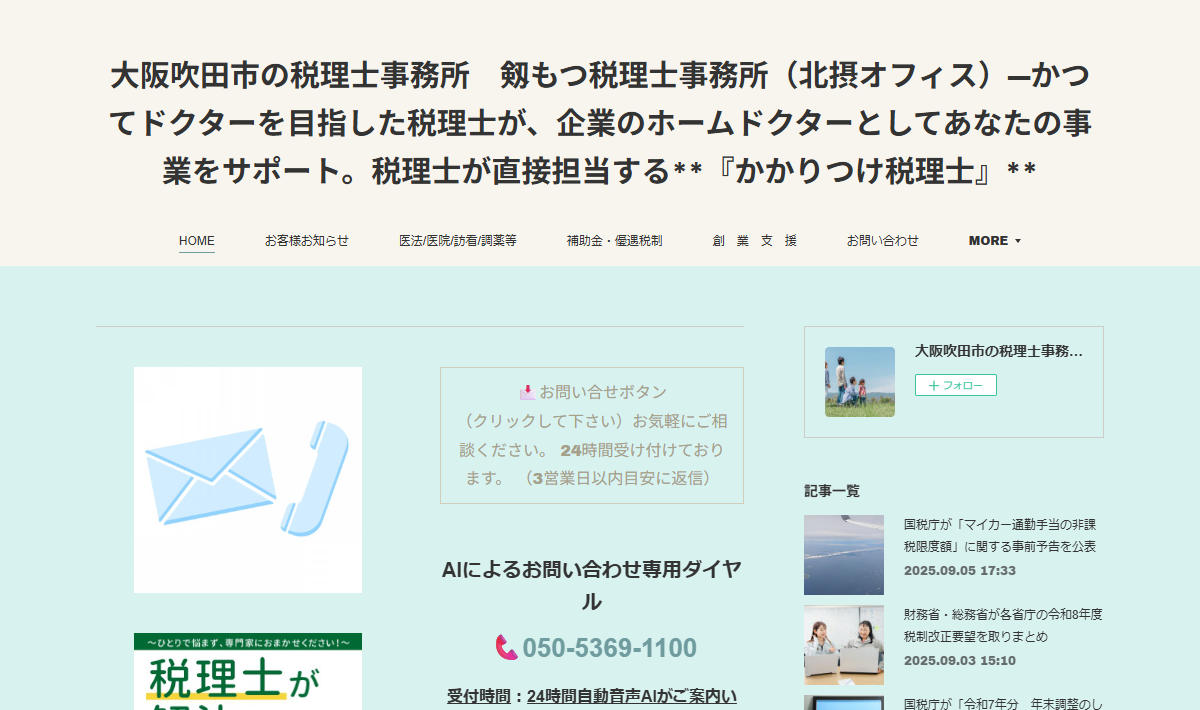The height and width of the screenshot is (710, 1200).
Task: Open the お問い合わせ navigation item
Action: point(883,241)
